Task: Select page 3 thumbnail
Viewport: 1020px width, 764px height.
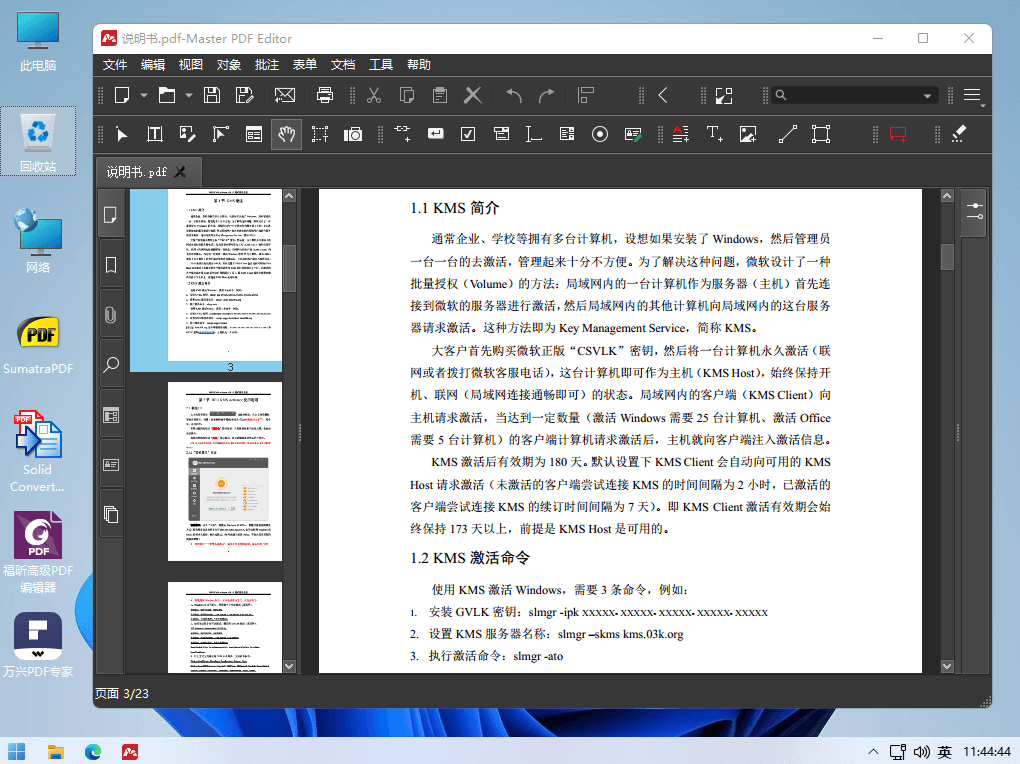Action: pyautogui.click(x=224, y=276)
